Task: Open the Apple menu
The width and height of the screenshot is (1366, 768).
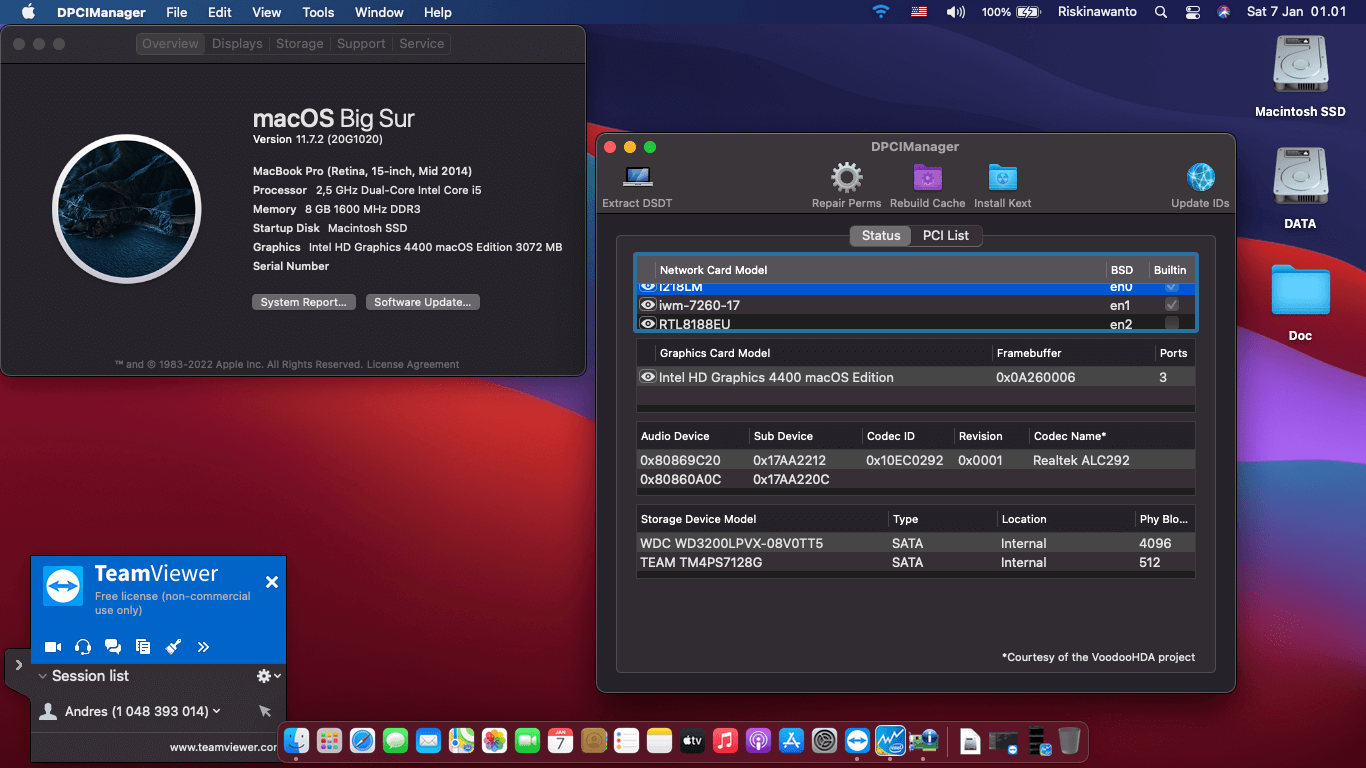Action: pyautogui.click(x=28, y=12)
